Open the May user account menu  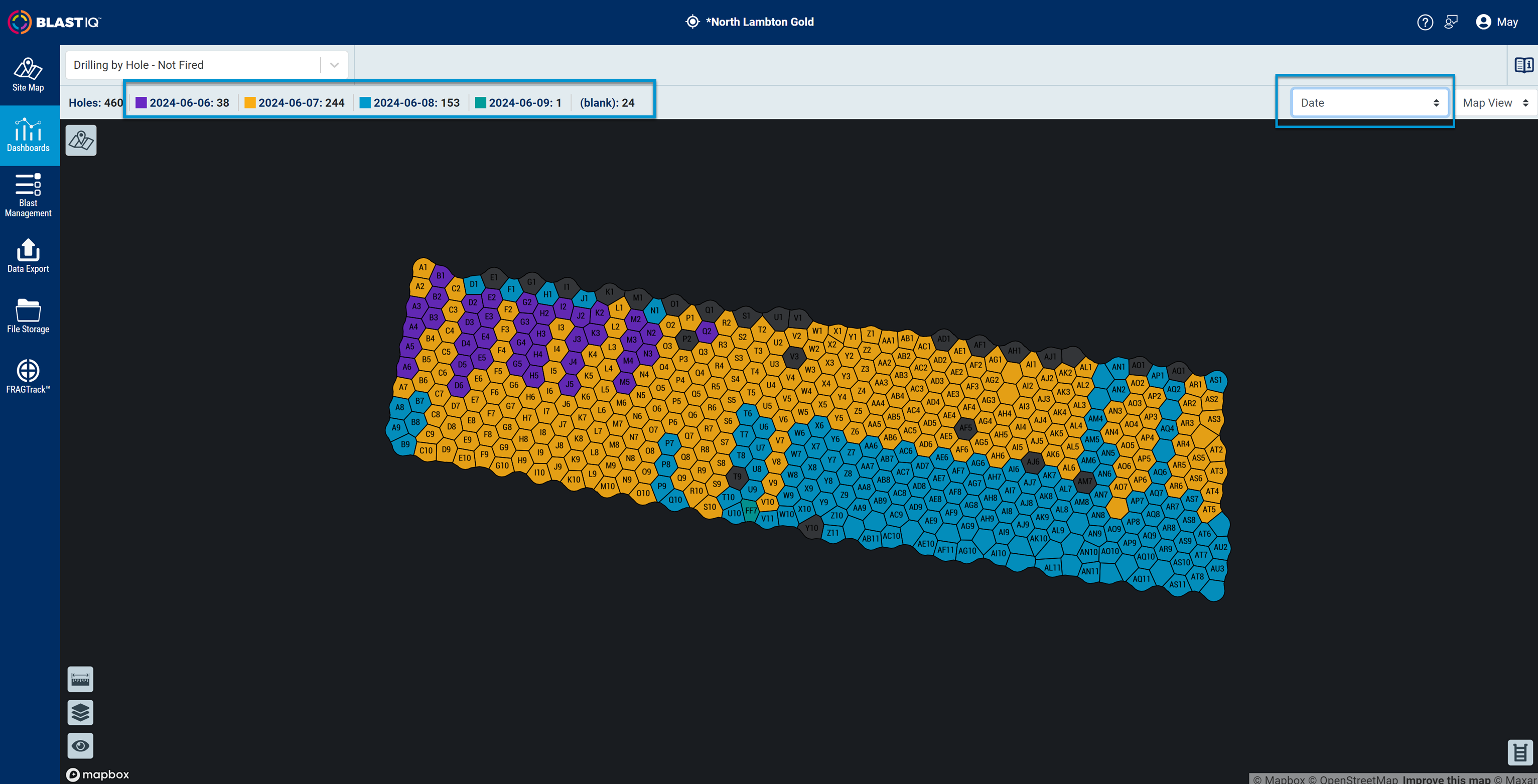1497,22
